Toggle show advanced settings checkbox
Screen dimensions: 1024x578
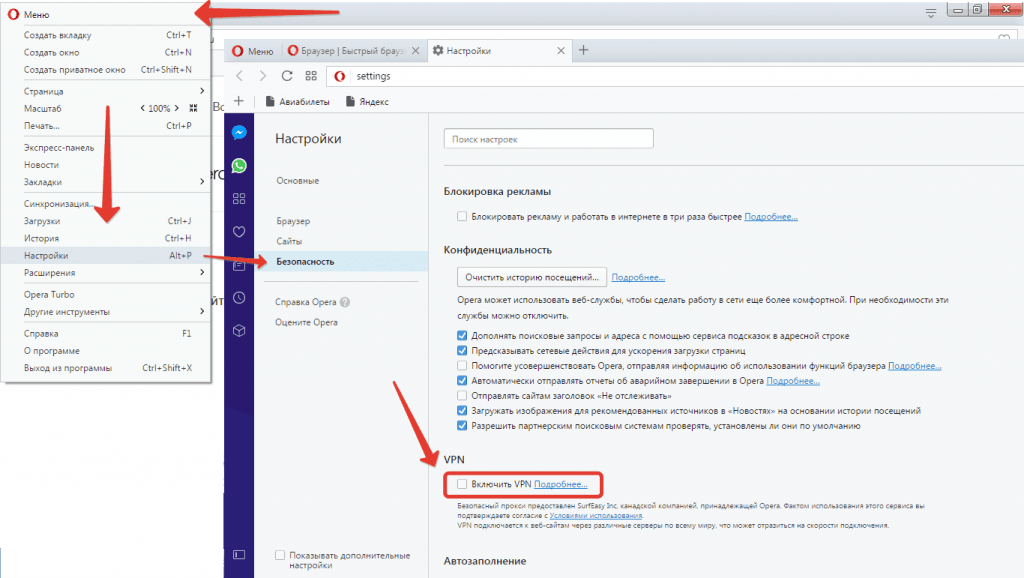pos(280,555)
